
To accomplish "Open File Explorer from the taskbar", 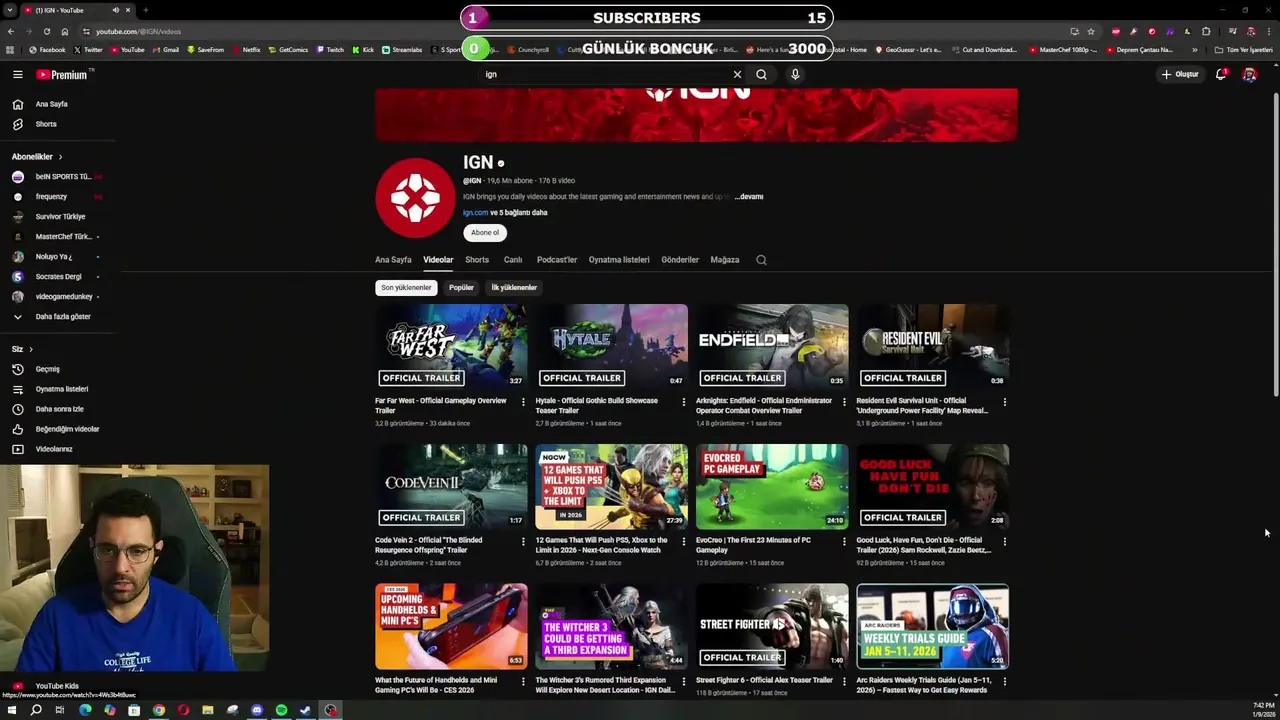I will (208, 710).
